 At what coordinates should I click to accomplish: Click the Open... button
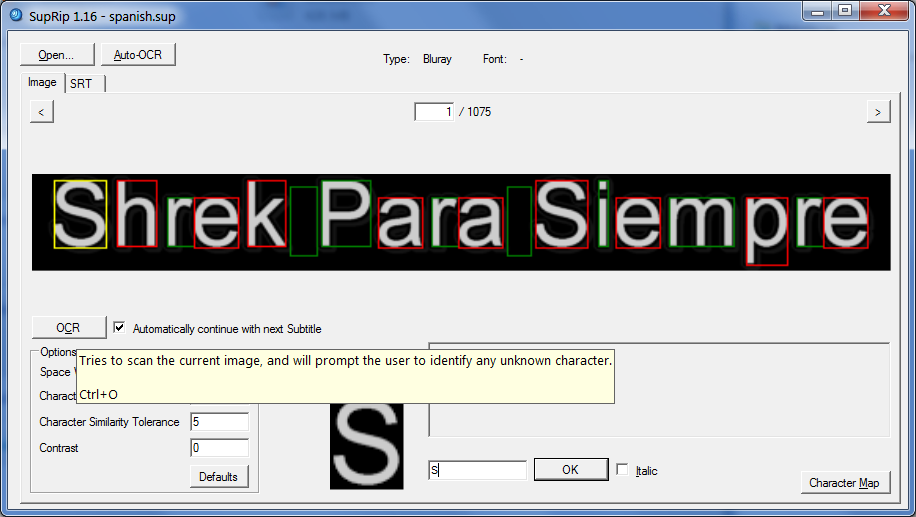[x=57, y=55]
